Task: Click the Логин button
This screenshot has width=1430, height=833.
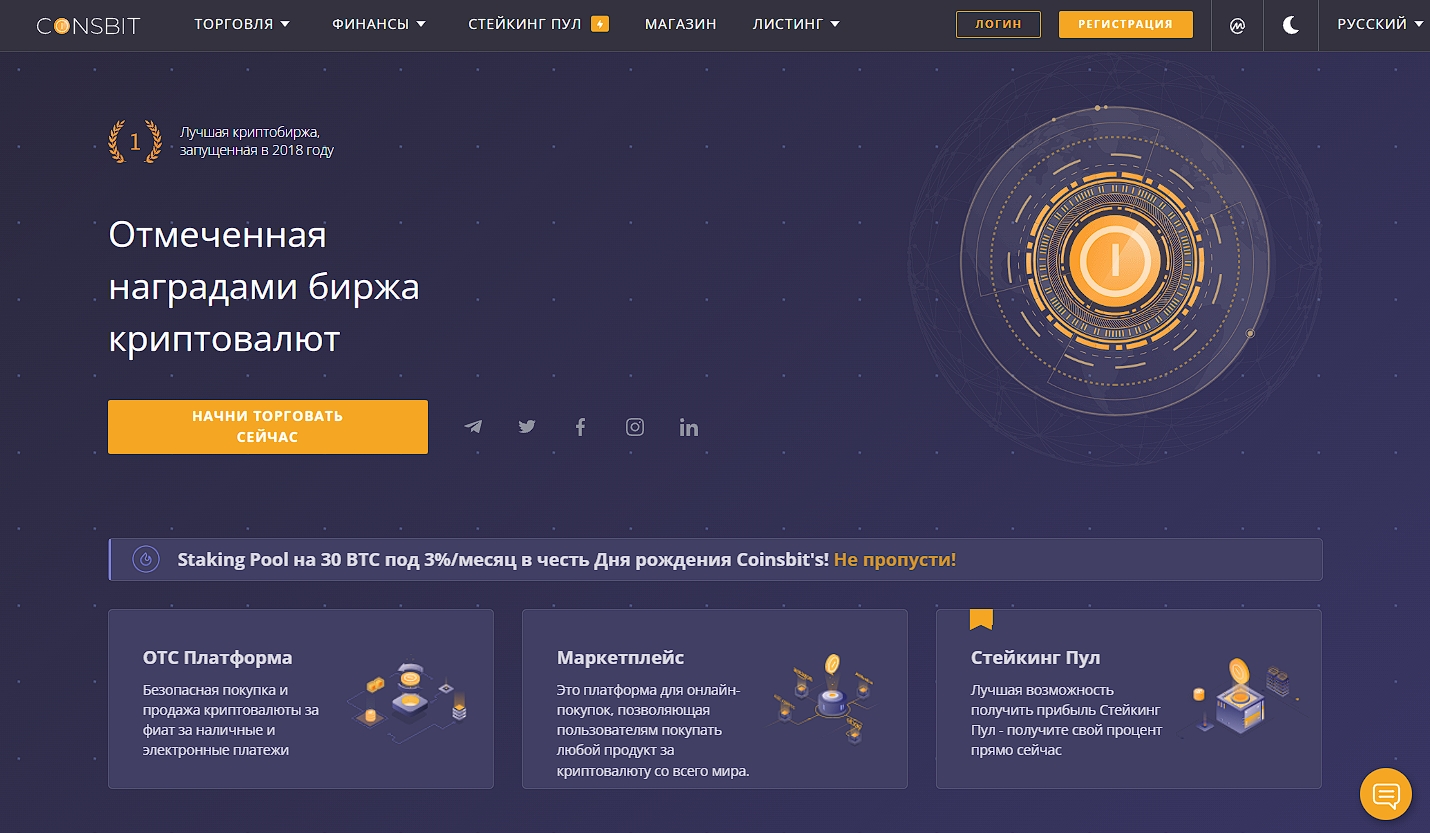Action: [x=998, y=24]
